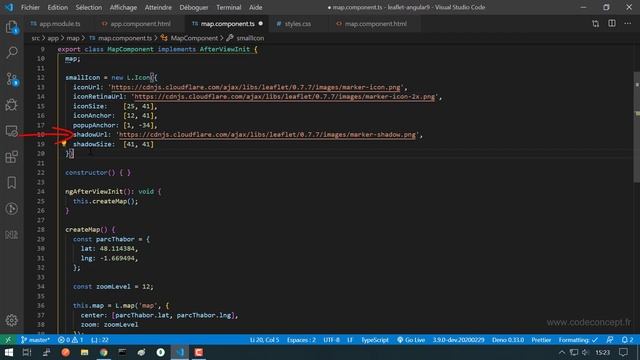Image resolution: width=640 pixels, height=360 pixels.
Task: Change indentation via Espaces : 2
Action: (x=301, y=340)
